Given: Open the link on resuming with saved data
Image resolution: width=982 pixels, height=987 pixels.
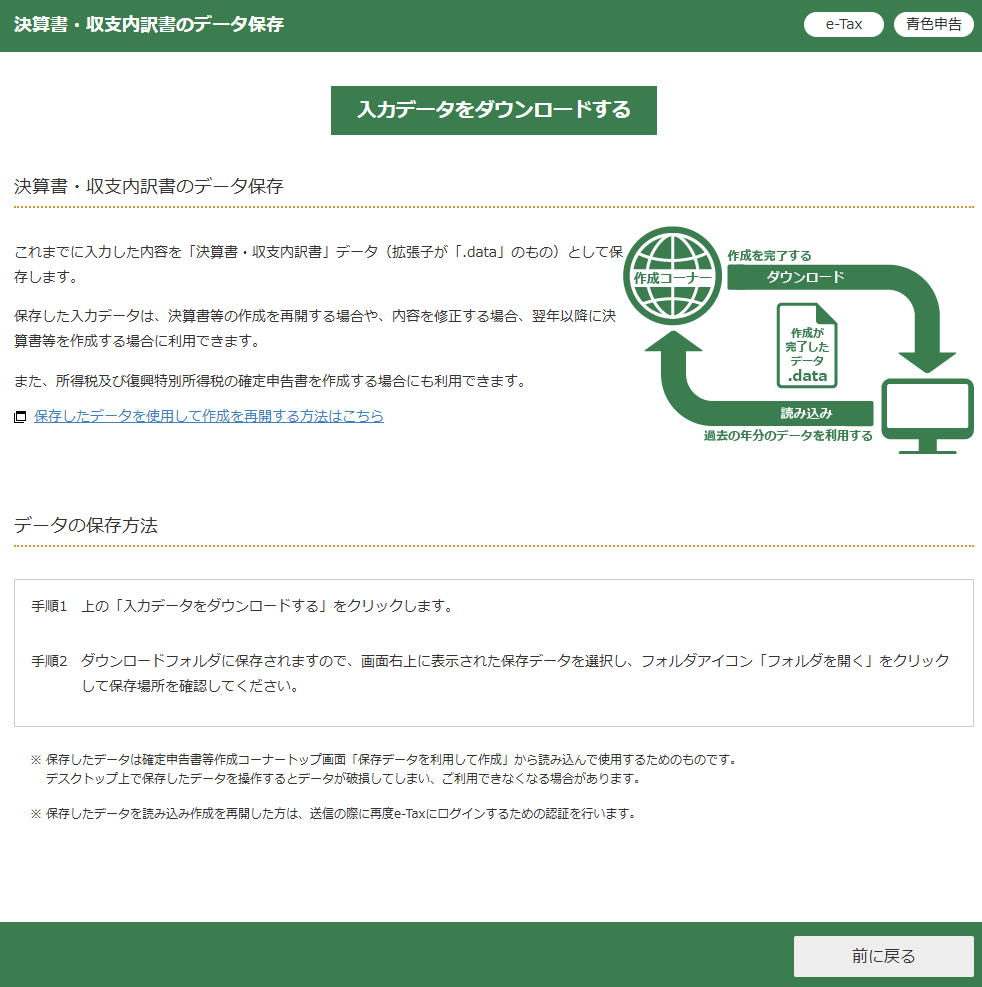Looking at the screenshot, I should pyautogui.click(x=208, y=416).
